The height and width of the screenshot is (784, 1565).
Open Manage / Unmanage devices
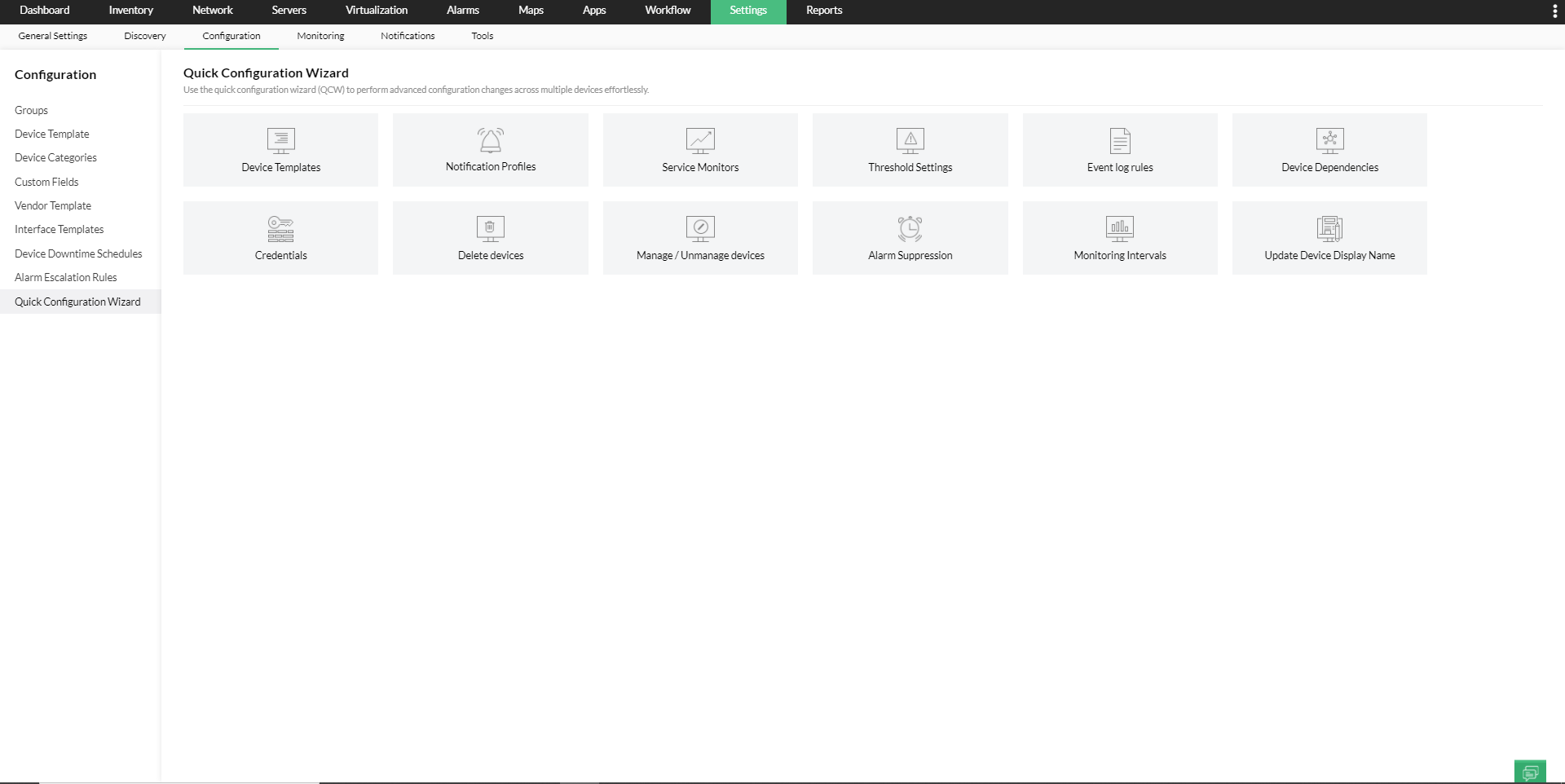[700, 237]
